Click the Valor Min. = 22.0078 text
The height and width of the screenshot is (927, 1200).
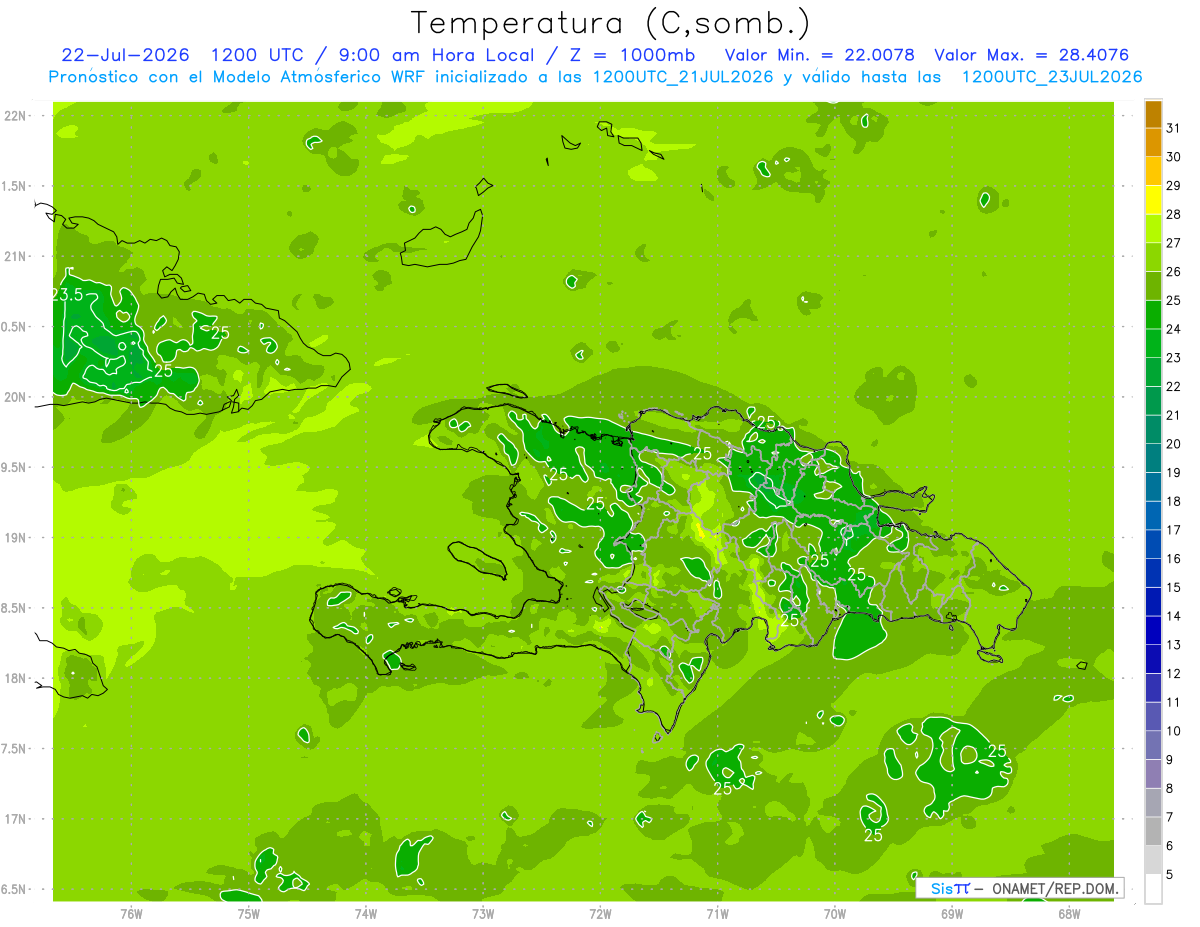coord(819,55)
